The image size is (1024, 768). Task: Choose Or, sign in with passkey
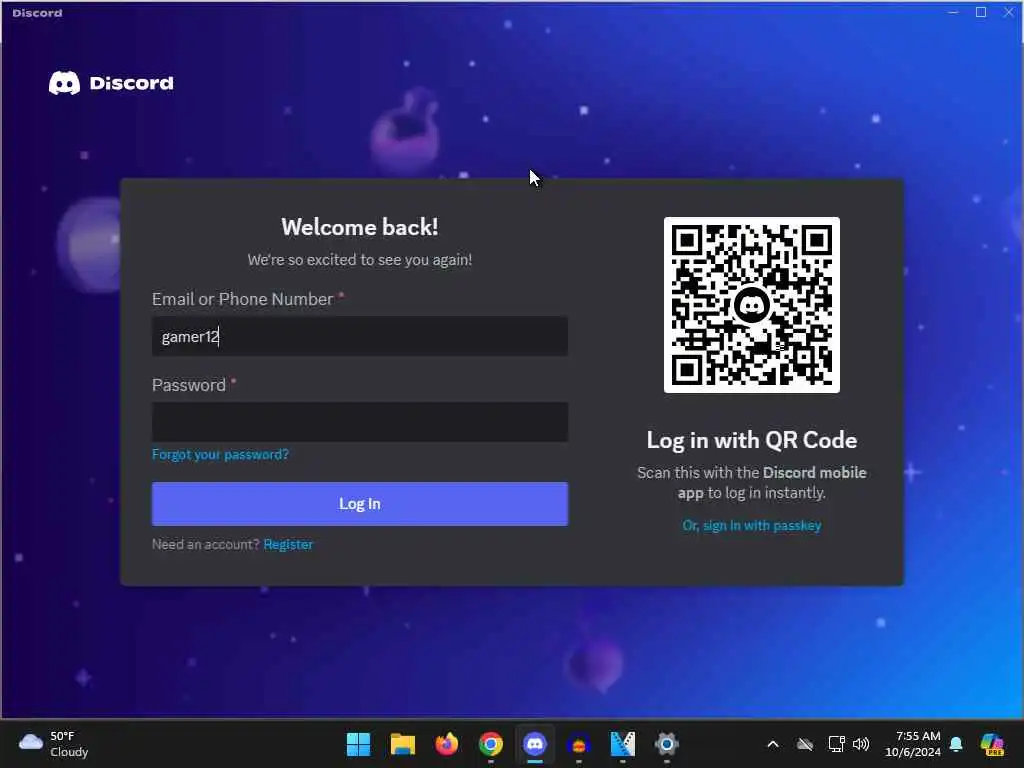click(x=752, y=525)
